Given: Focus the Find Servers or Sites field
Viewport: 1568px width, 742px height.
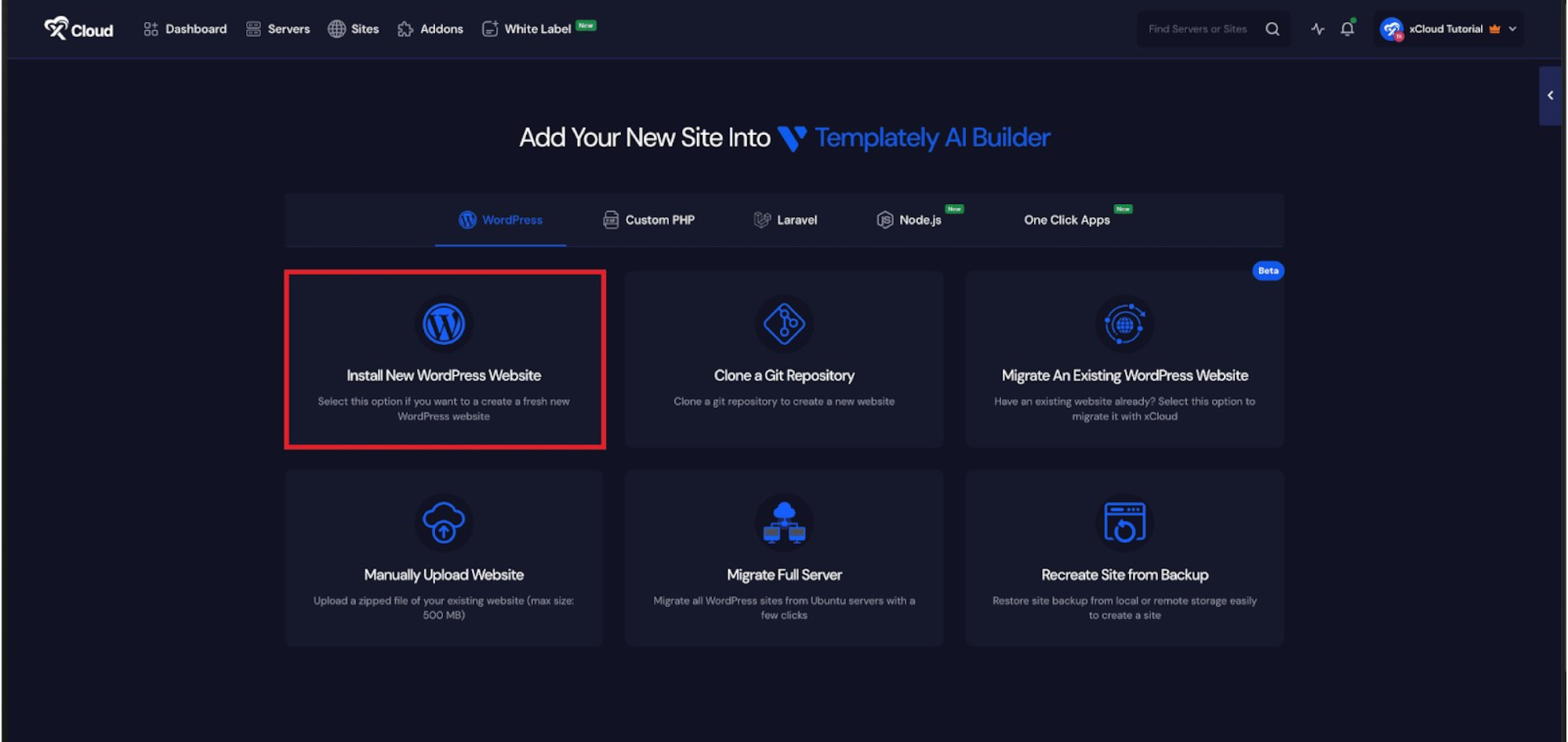Looking at the screenshot, I should point(1197,29).
